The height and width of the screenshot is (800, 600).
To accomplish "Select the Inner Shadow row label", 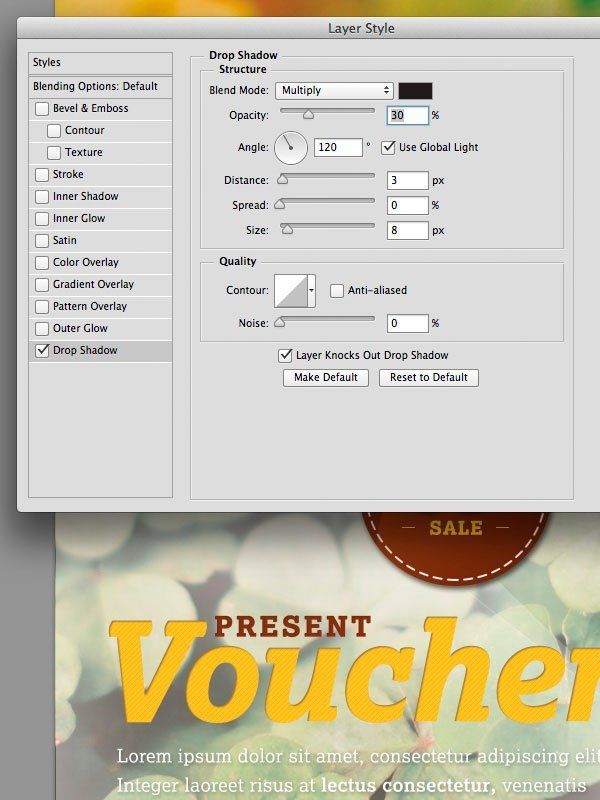I will pyautogui.click(x=86, y=196).
